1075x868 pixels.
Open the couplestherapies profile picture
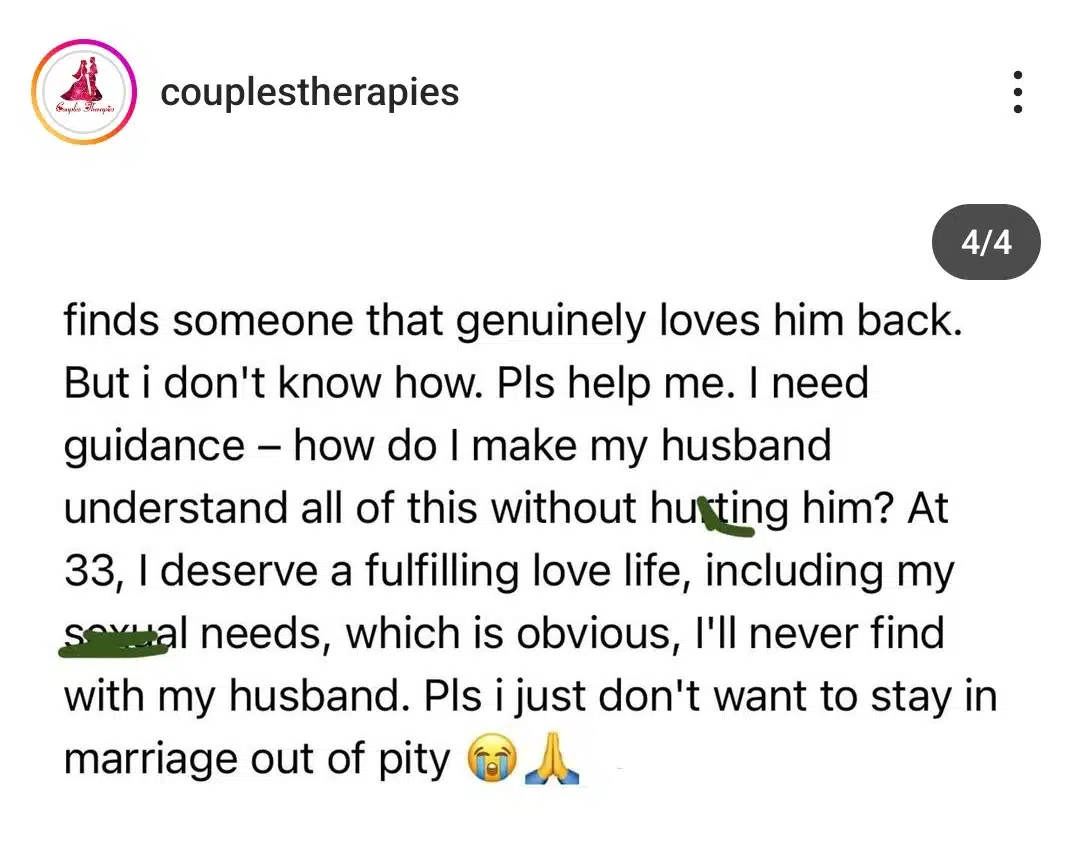(x=84, y=92)
